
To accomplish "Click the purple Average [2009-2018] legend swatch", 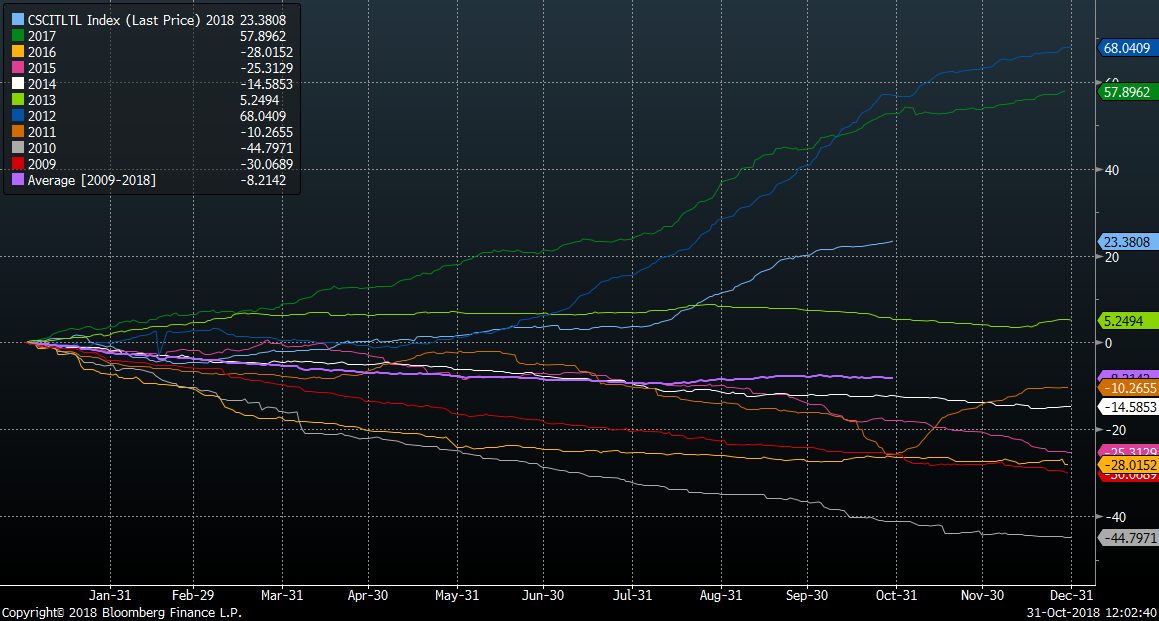I will (x=15, y=180).
